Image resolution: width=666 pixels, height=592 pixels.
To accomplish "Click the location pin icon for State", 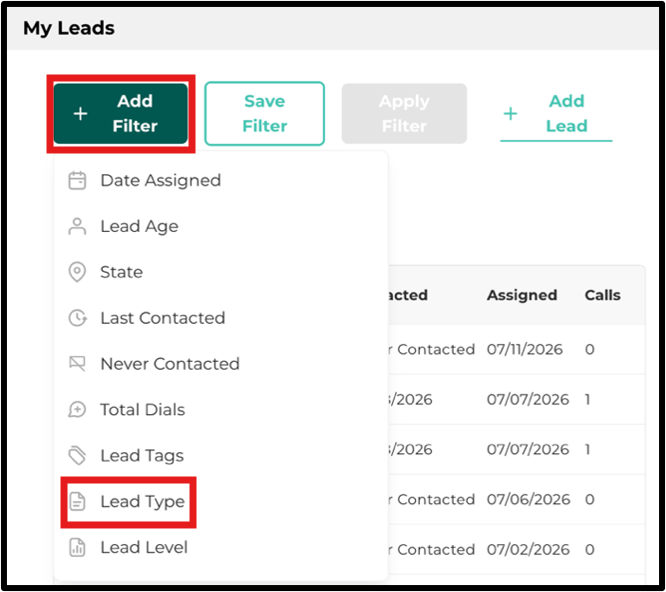I will tap(77, 272).
